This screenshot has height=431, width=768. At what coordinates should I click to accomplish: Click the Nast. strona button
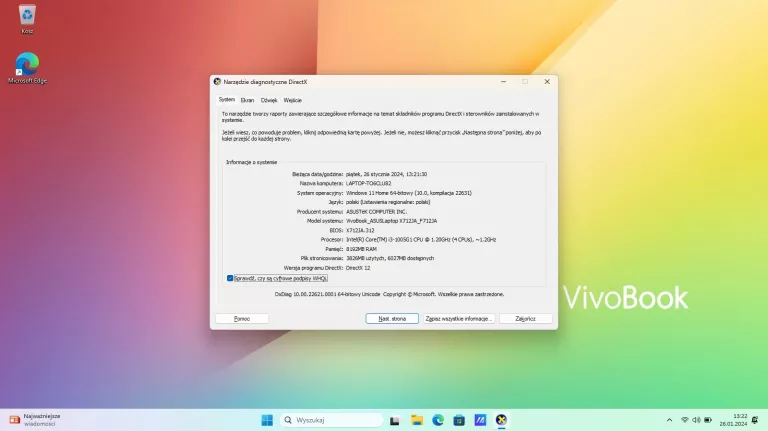(392, 319)
